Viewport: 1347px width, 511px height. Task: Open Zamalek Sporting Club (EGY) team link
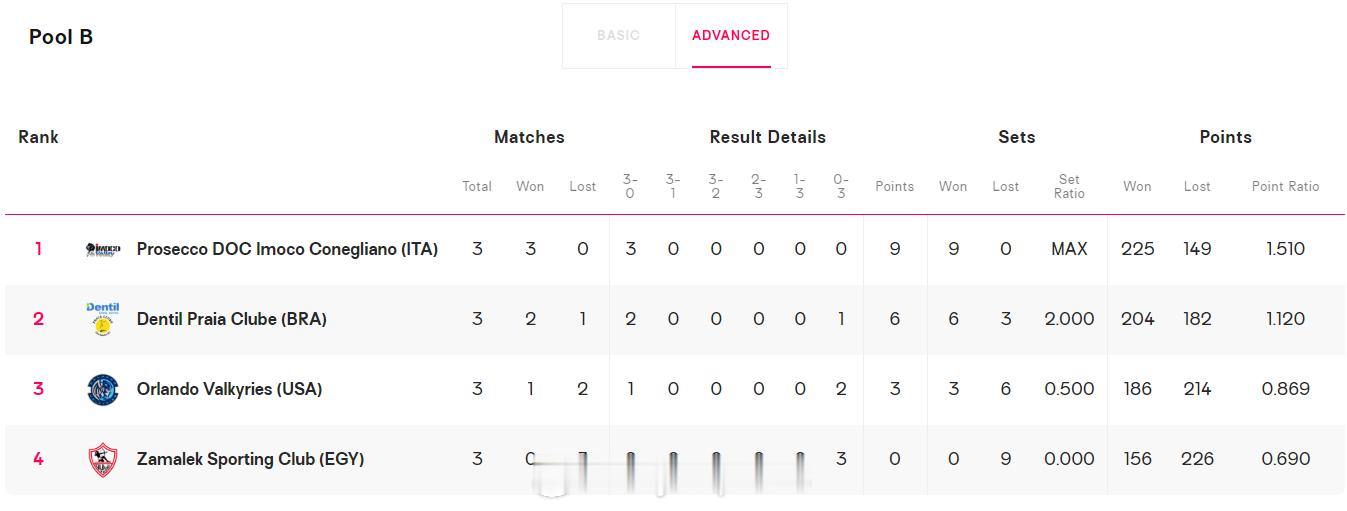250,459
